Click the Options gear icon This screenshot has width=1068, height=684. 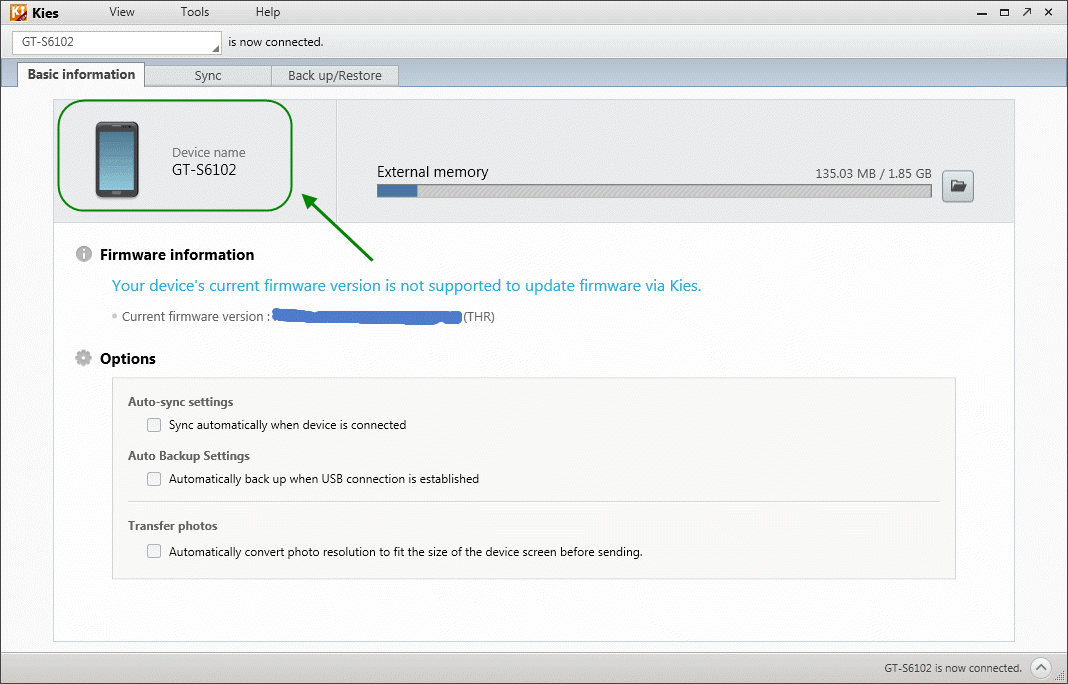[x=83, y=358]
